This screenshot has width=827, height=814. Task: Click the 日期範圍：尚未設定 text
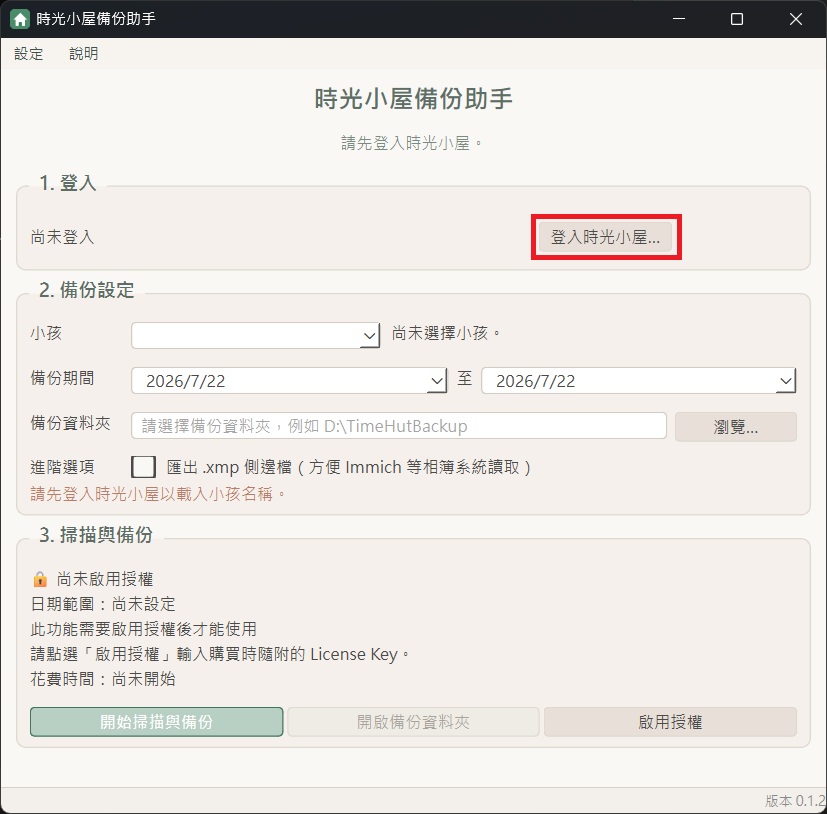(103, 604)
